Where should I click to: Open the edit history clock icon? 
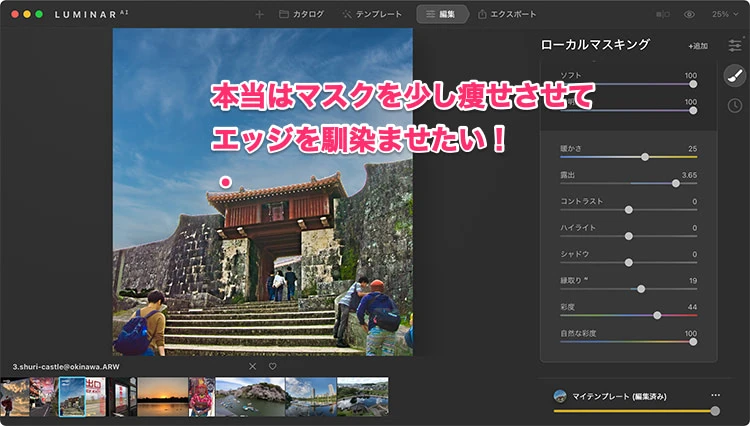coord(734,105)
